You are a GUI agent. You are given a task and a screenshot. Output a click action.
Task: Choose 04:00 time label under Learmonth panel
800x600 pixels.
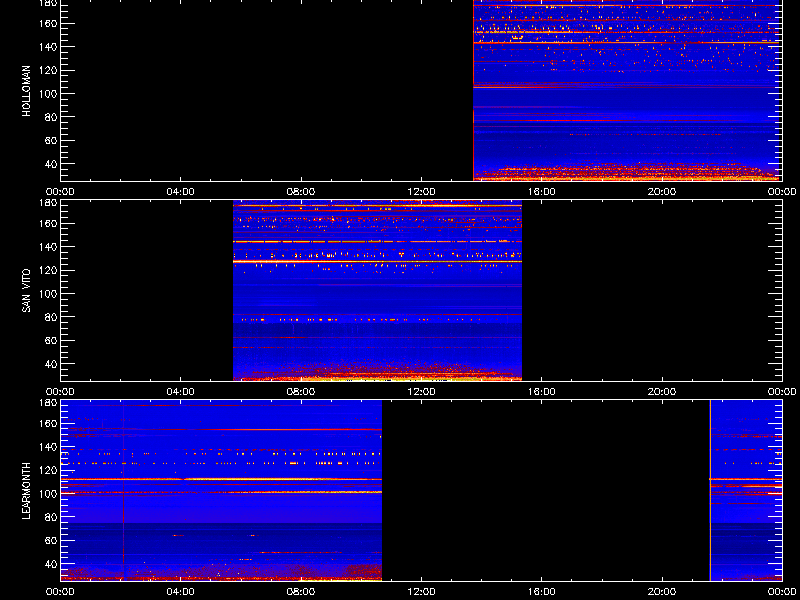pos(181,592)
